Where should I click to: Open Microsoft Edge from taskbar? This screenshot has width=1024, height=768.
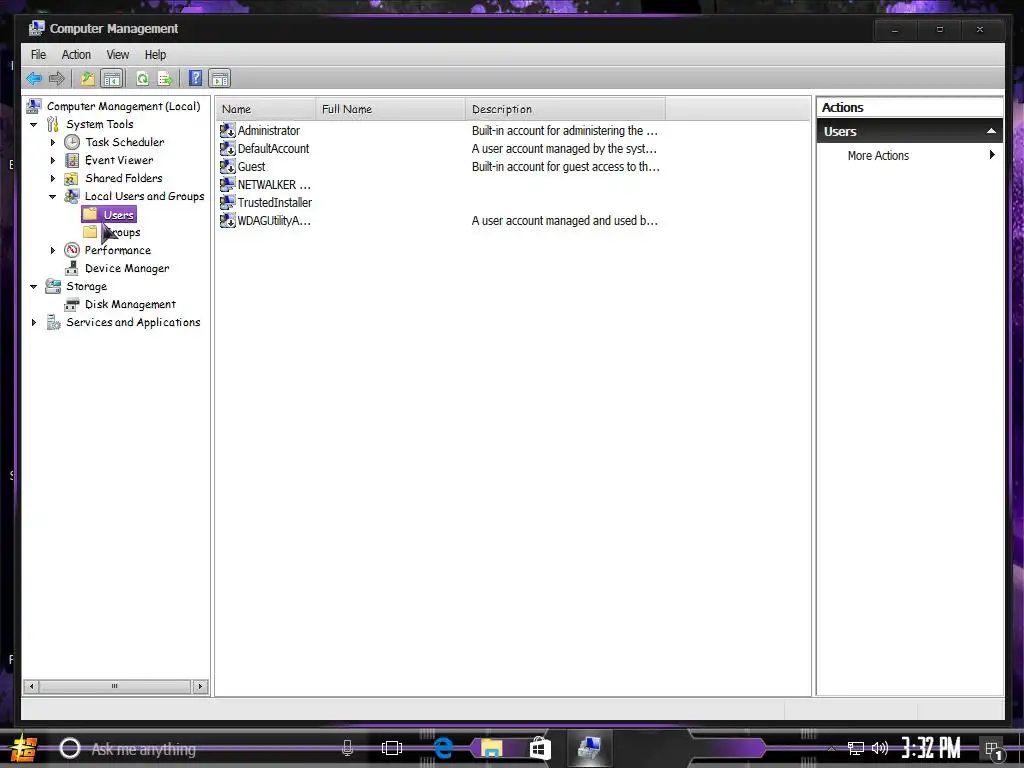(443, 748)
